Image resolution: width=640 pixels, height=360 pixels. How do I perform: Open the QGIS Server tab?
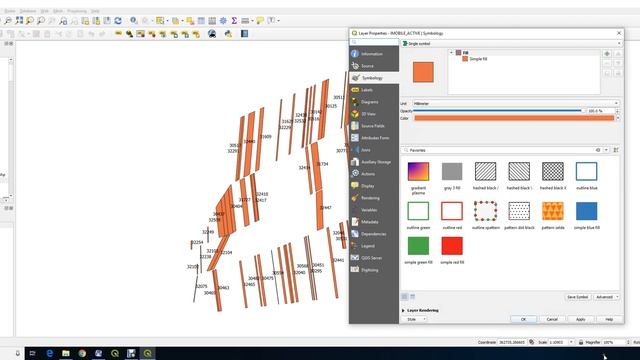tap(374, 258)
